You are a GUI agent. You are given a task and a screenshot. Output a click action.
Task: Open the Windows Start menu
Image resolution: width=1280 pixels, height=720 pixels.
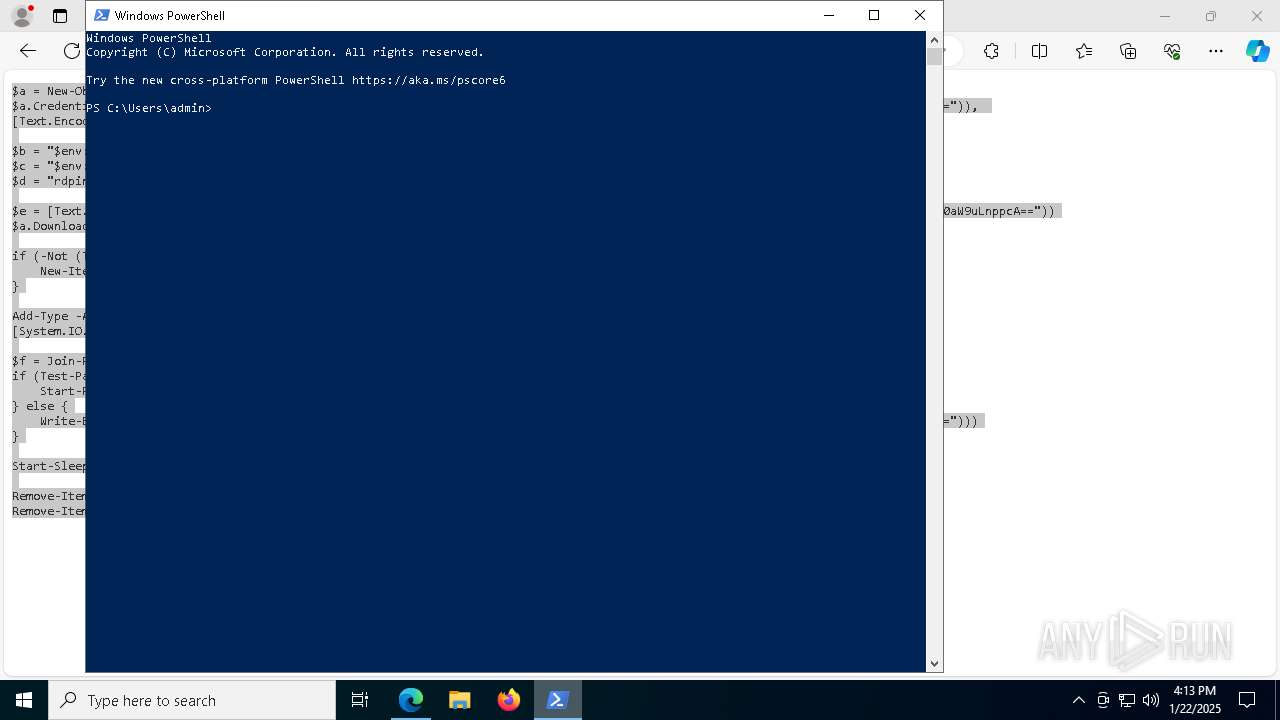[24, 700]
